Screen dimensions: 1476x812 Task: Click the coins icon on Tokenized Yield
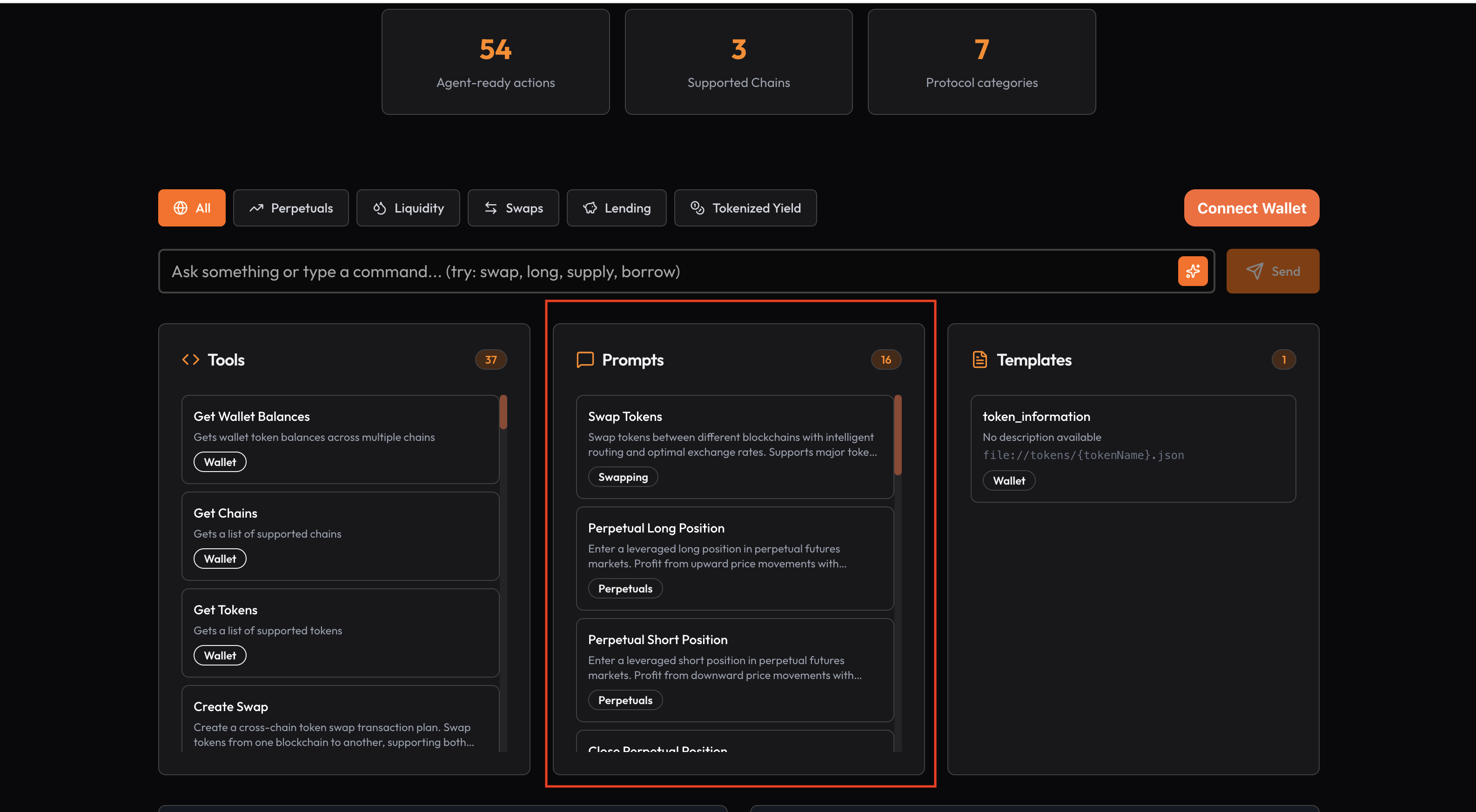698,208
